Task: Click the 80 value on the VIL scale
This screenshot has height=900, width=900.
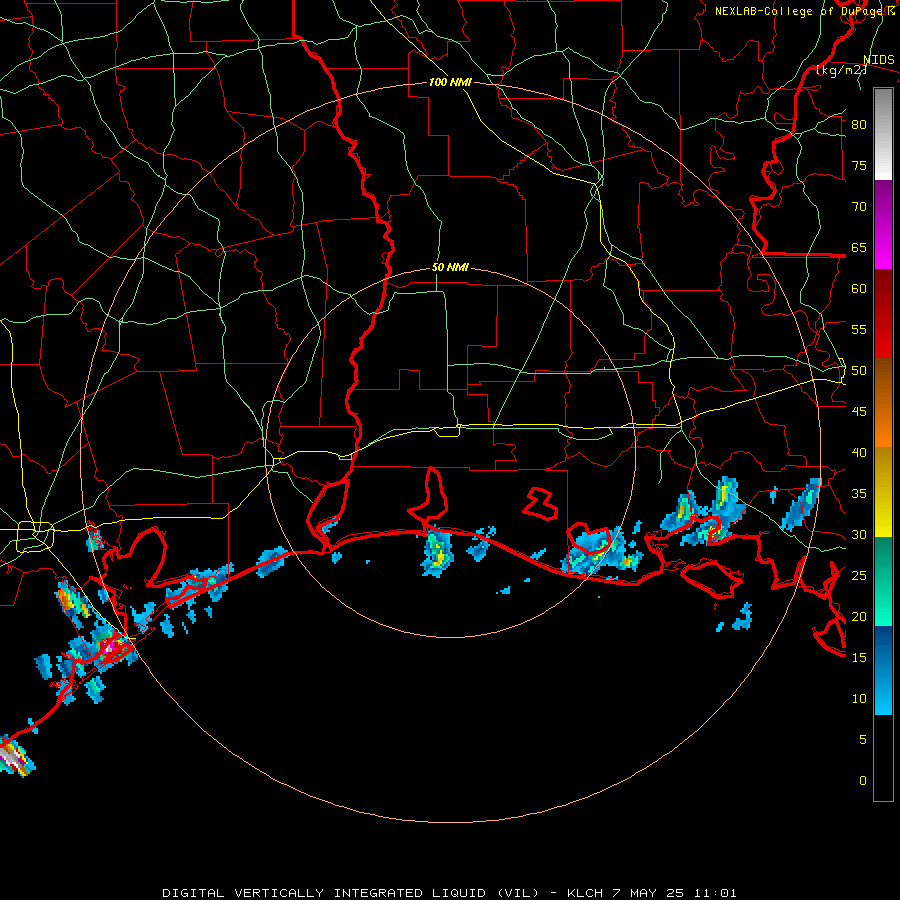Action: pyautogui.click(x=859, y=125)
